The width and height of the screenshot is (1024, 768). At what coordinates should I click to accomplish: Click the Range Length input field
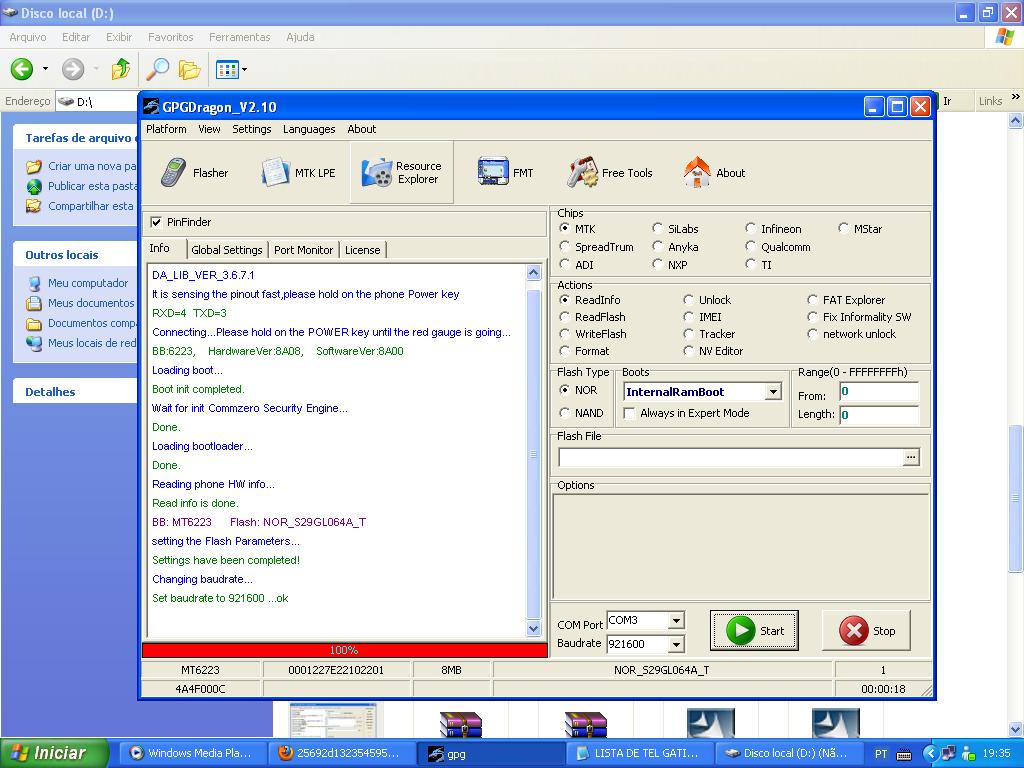pos(879,415)
